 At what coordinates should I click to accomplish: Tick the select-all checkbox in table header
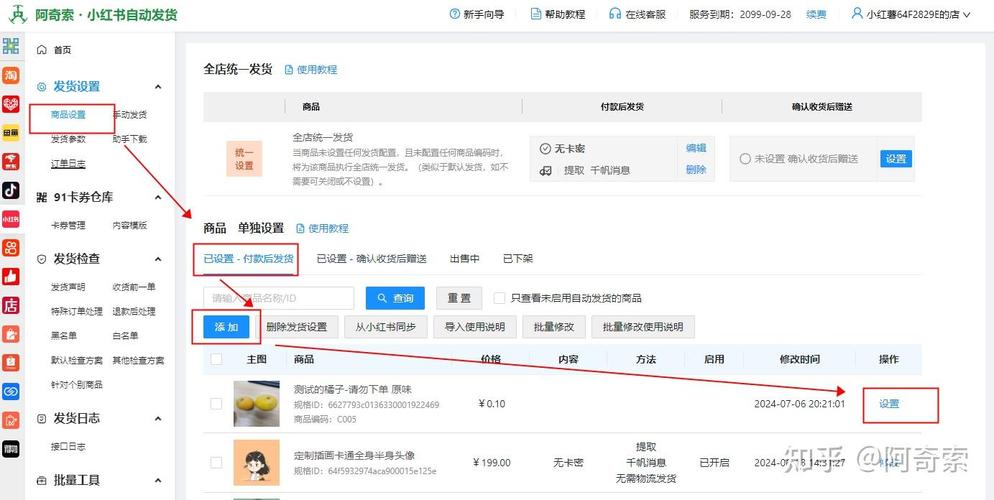pyautogui.click(x=217, y=359)
